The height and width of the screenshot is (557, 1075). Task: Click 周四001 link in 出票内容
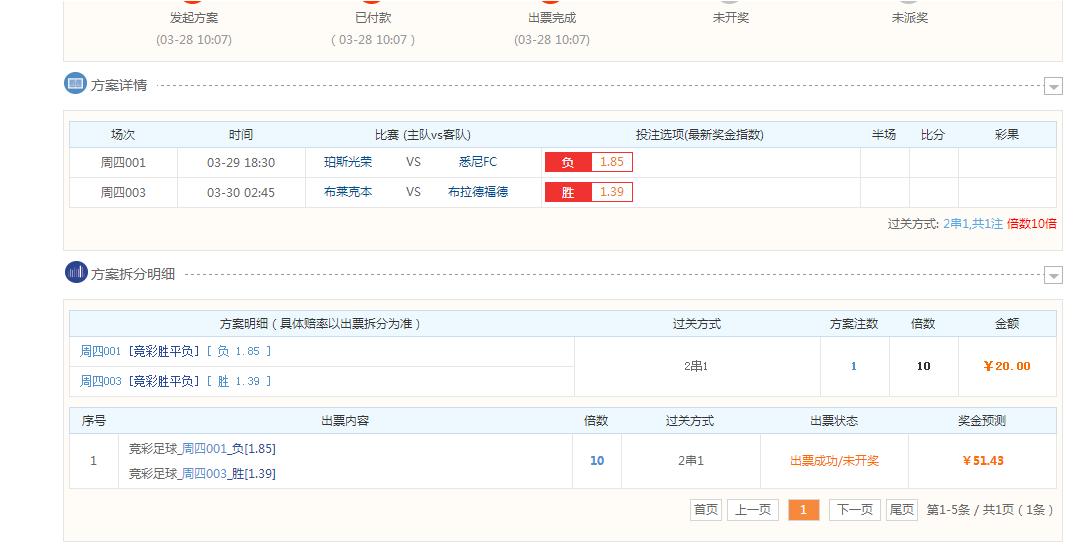tap(204, 449)
